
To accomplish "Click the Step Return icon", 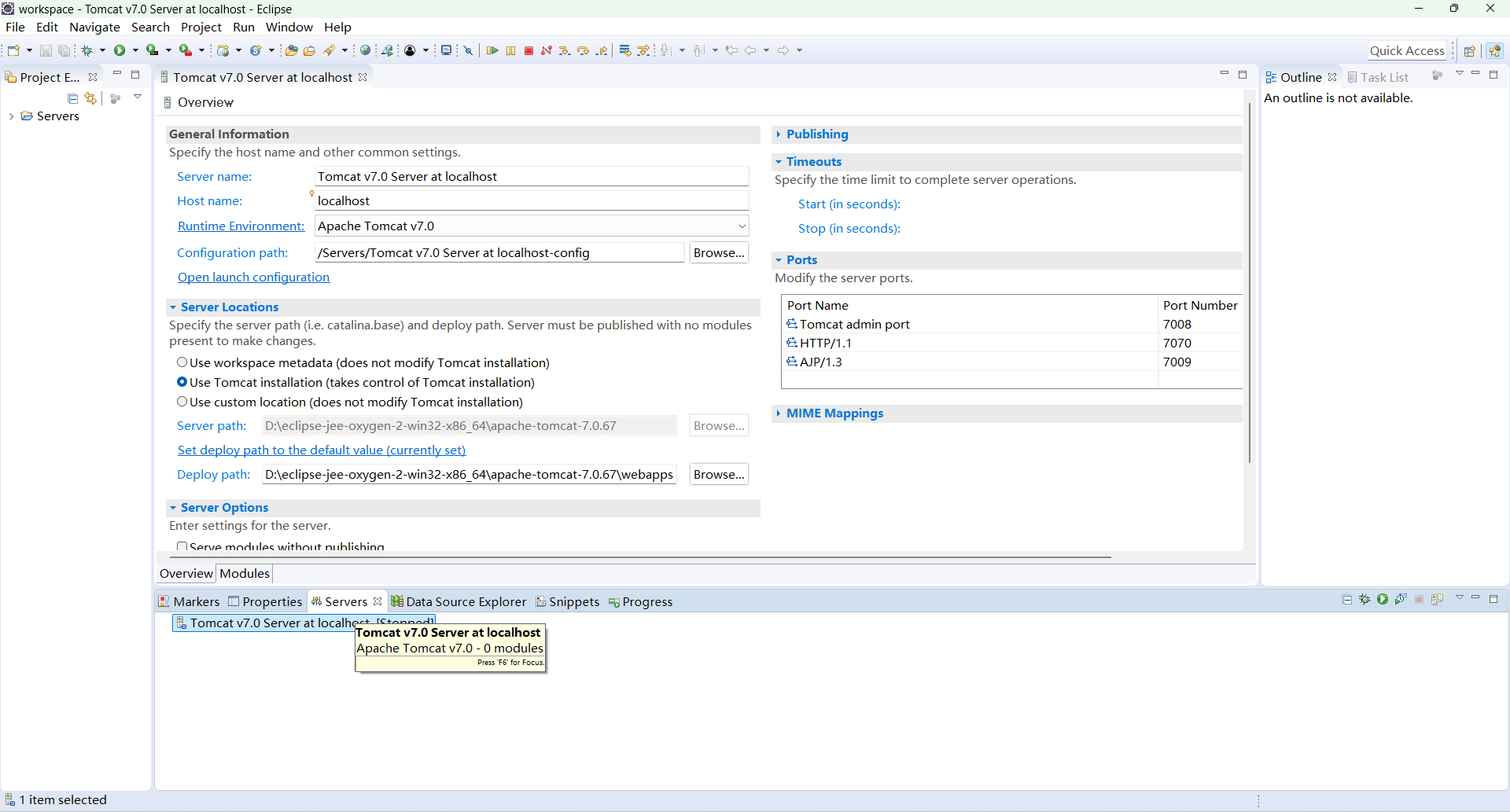I will click(602, 50).
